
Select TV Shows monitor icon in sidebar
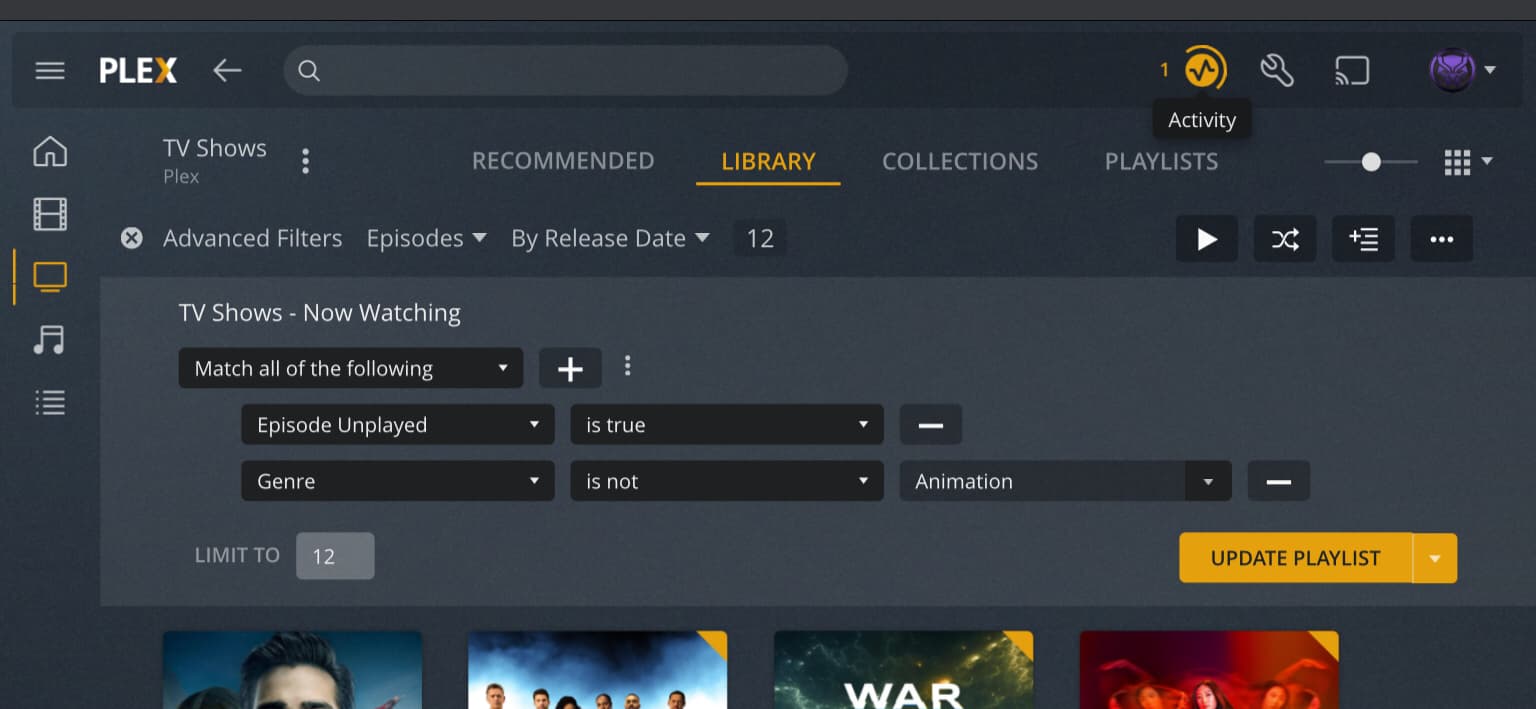pos(50,276)
